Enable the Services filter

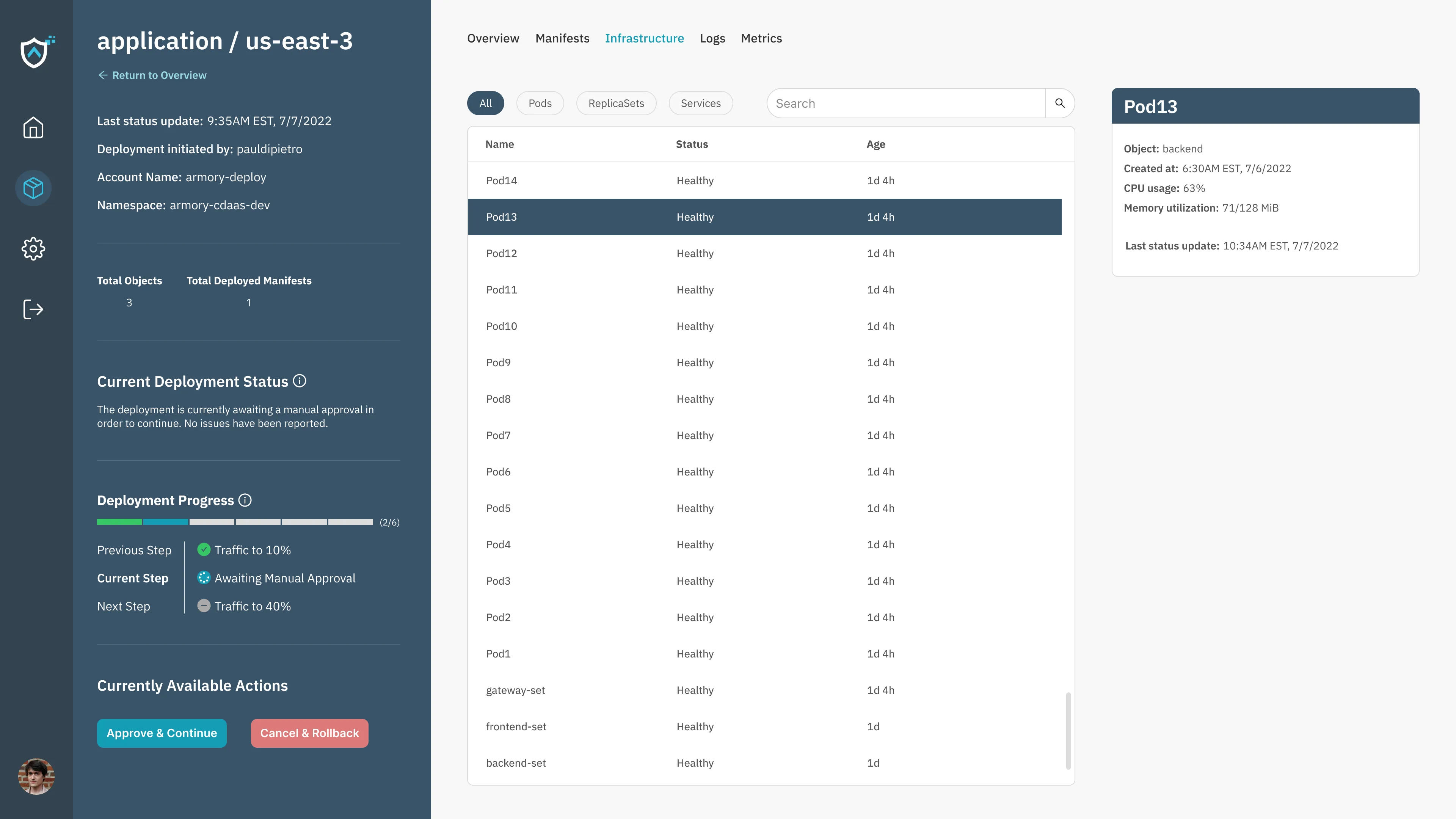pyautogui.click(x=701, y=103)
